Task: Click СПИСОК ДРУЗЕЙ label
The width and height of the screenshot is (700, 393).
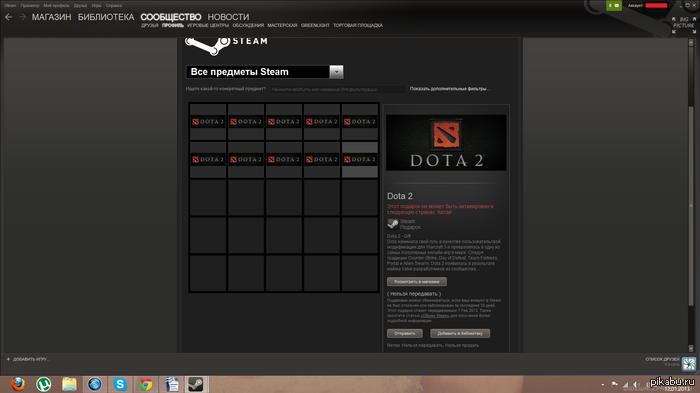Action: [662, 359]
